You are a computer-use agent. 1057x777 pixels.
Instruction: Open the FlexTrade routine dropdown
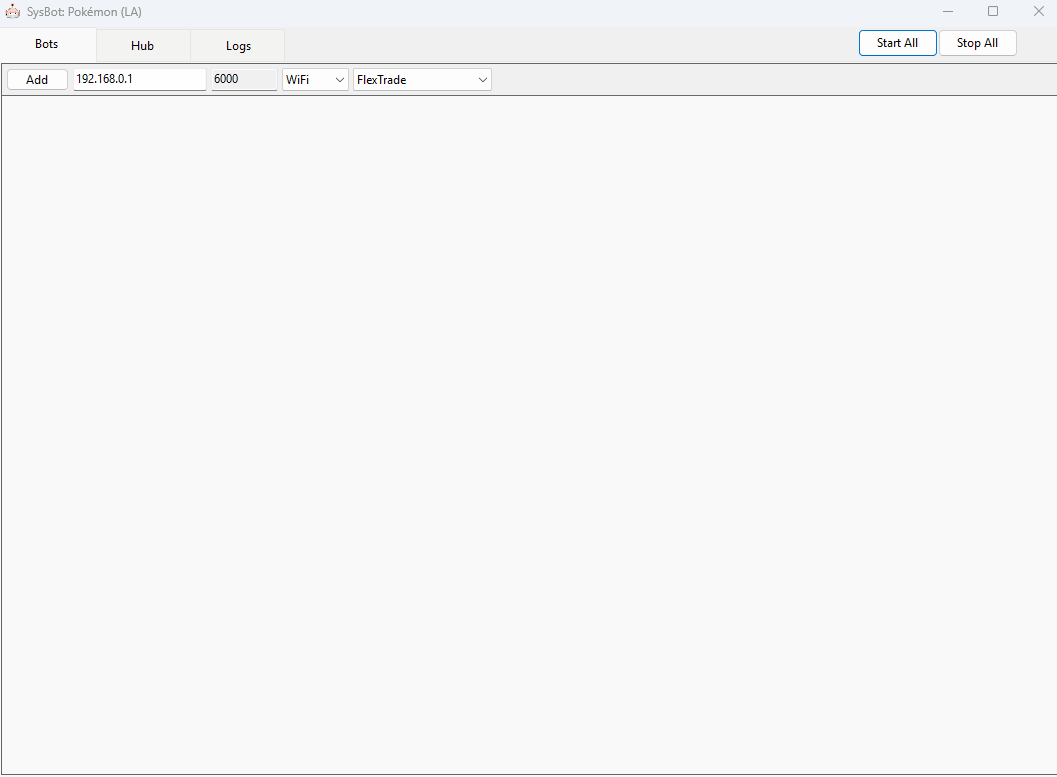click(x=422, y=80)
